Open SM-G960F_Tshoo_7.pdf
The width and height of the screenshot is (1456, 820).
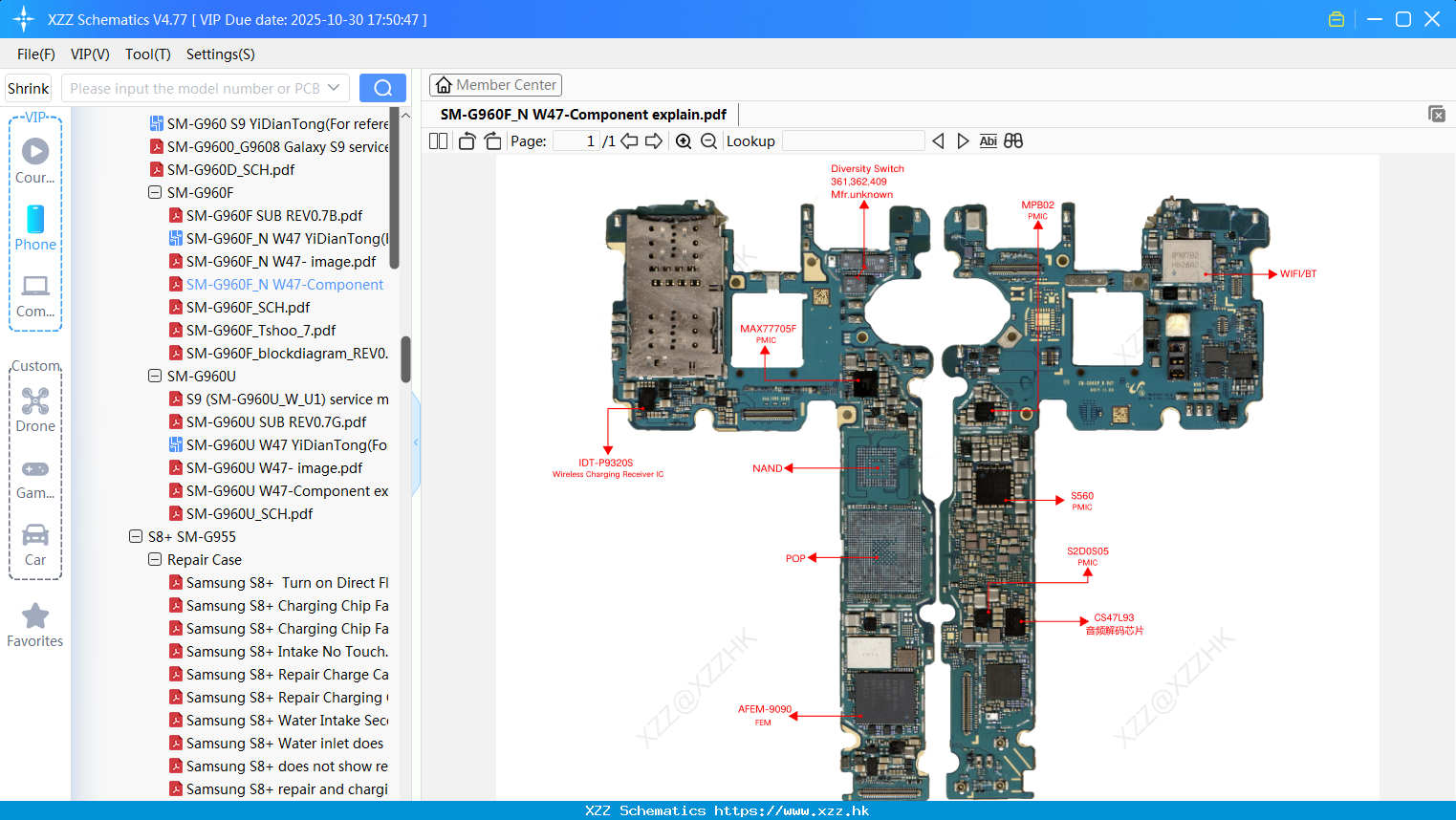(x=261, y=330)
